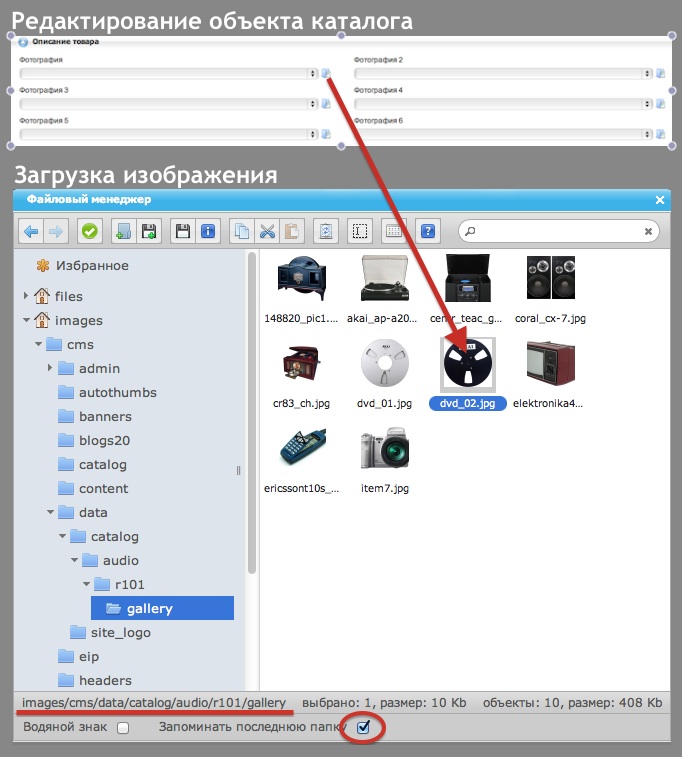Image resolution: width=682 pixels, height=757 pixels.
Task: Open file browser next to Фотография 3
Action: click(x=326, y=104)
